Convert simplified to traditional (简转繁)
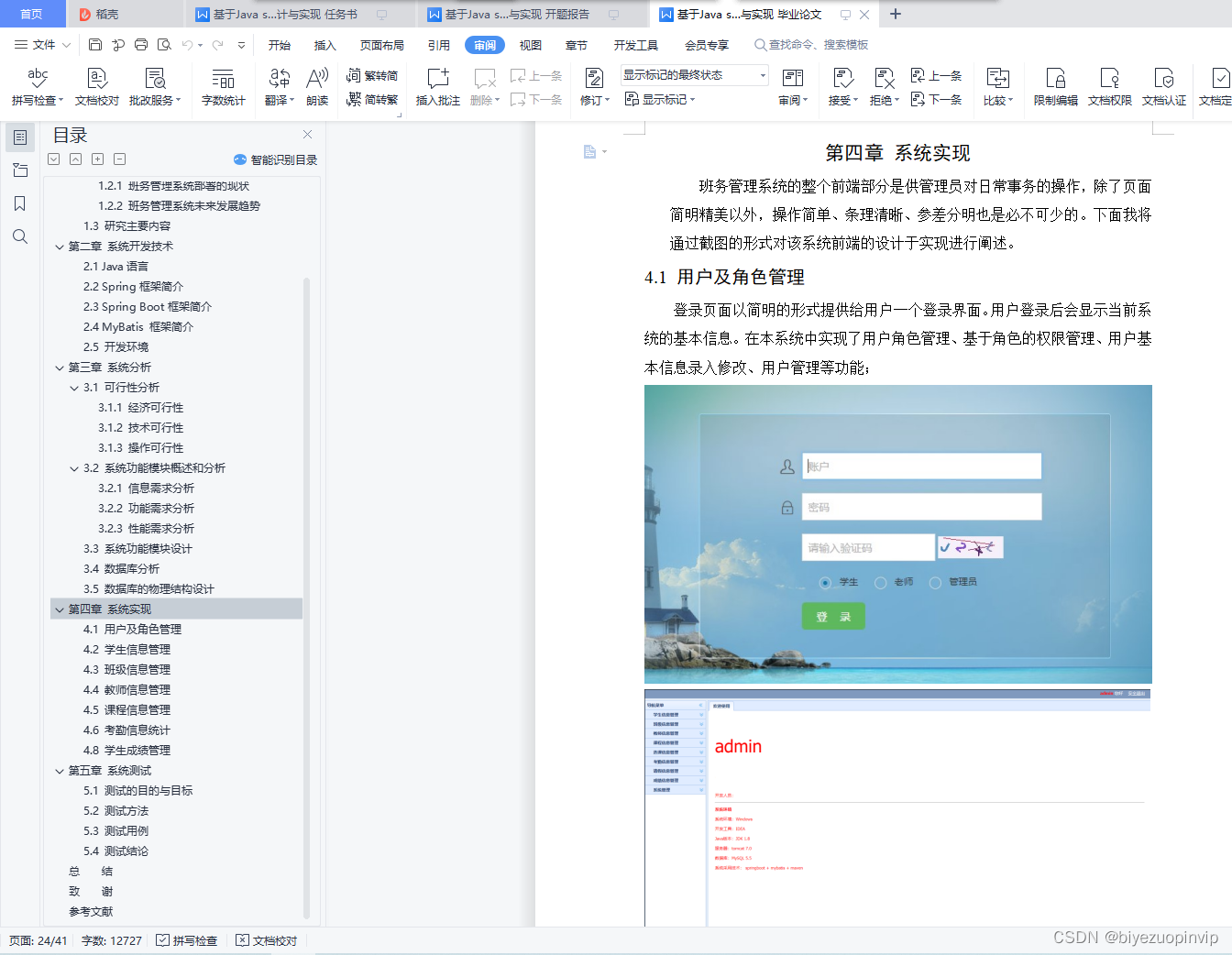The width and height of the screenshot is (1232, 955). tap(372, 99)
